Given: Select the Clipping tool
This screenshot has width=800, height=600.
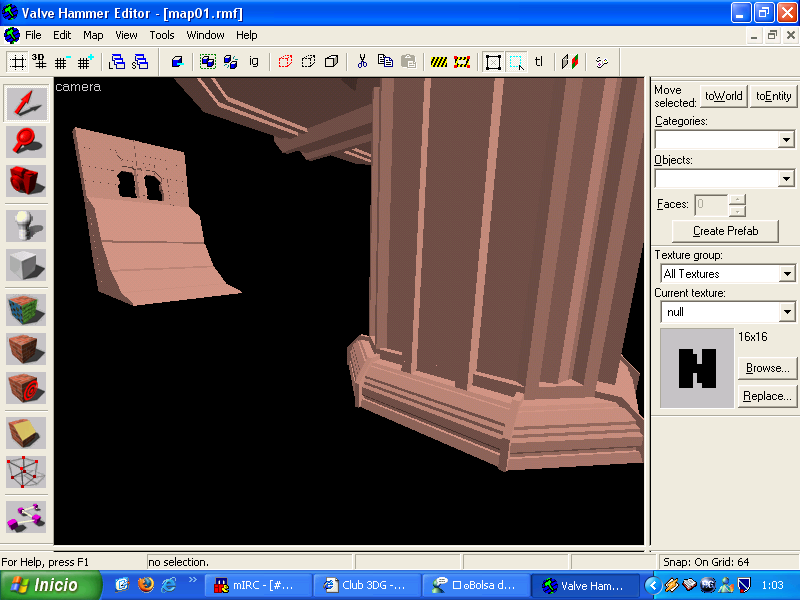Looking at the screenshot, I should [26, 433].
